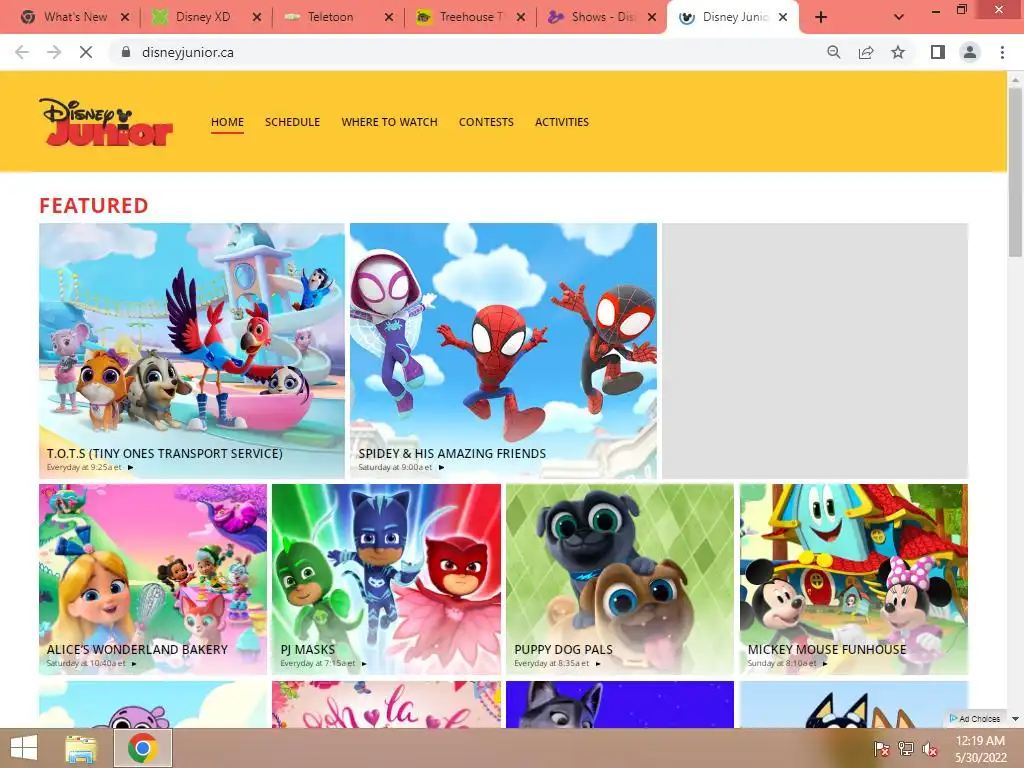The image size is (1024, 768).
Task: Open the T.O.T.S featured show tile
Action: (x=192, y=351)
